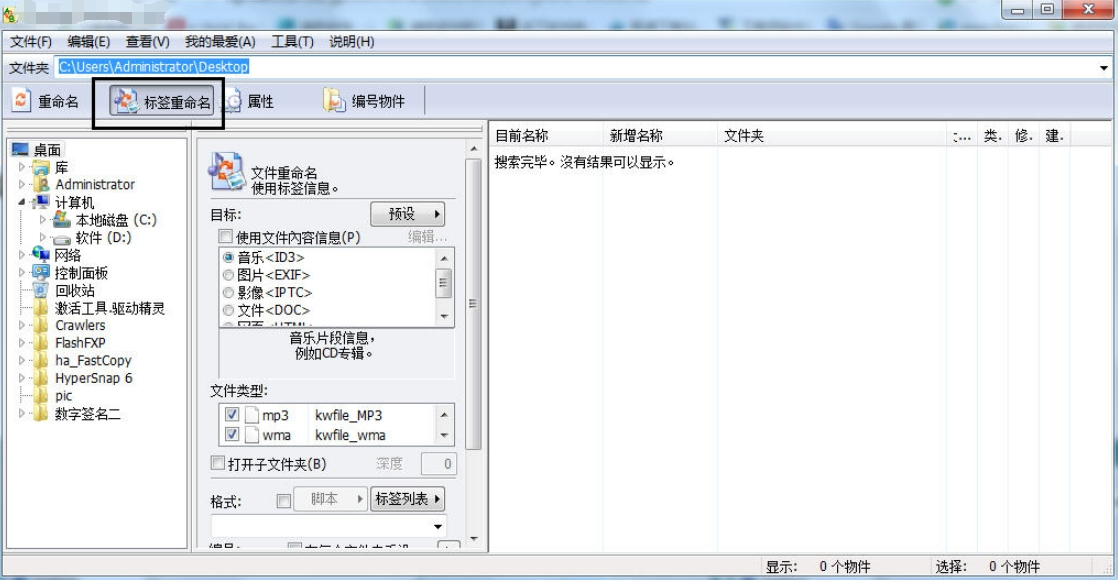Click the ha_FastCopy folder icon
The image size is (1118, 580).
[41, 360]
